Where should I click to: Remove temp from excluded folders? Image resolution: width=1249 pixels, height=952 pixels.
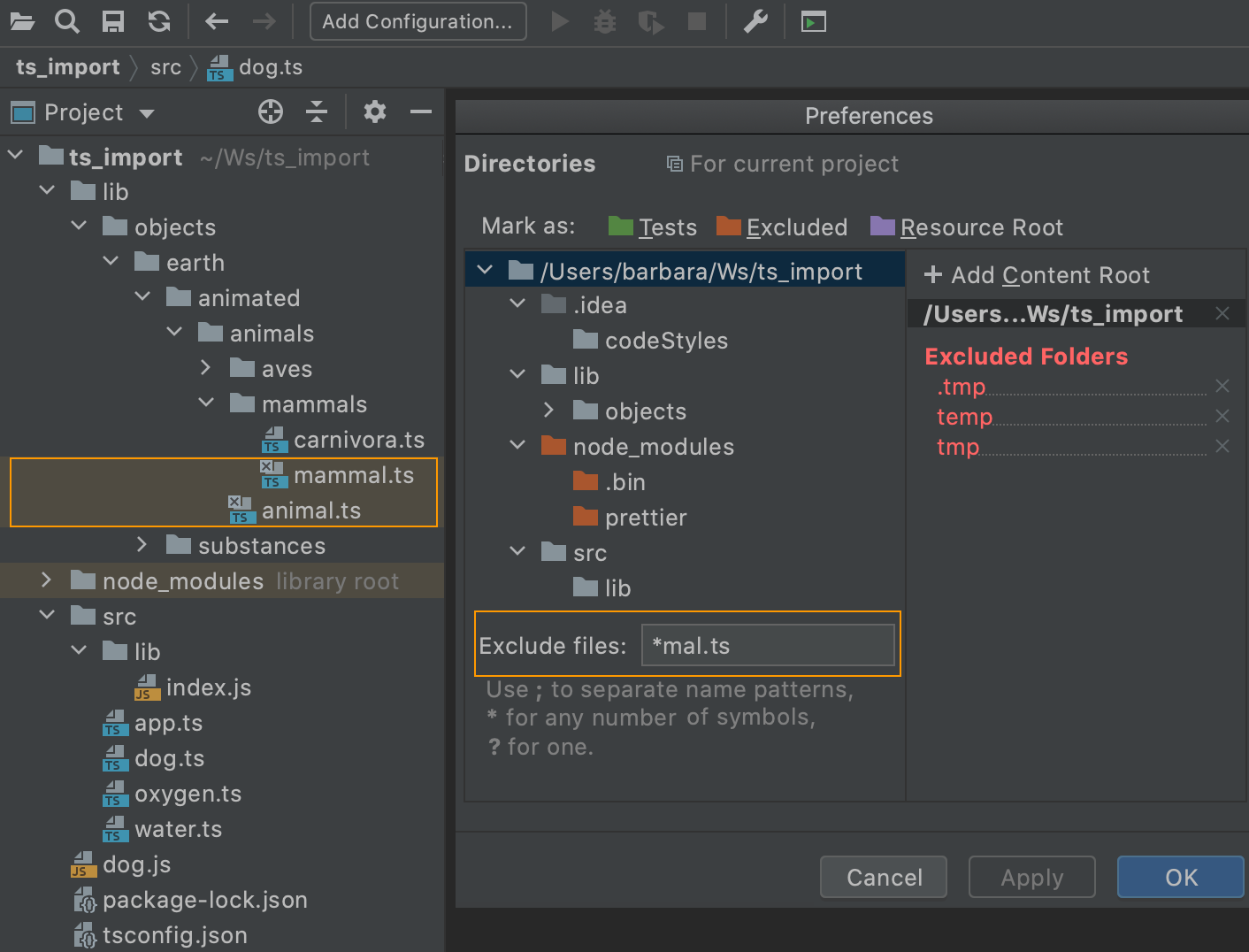pos(1222,416)
